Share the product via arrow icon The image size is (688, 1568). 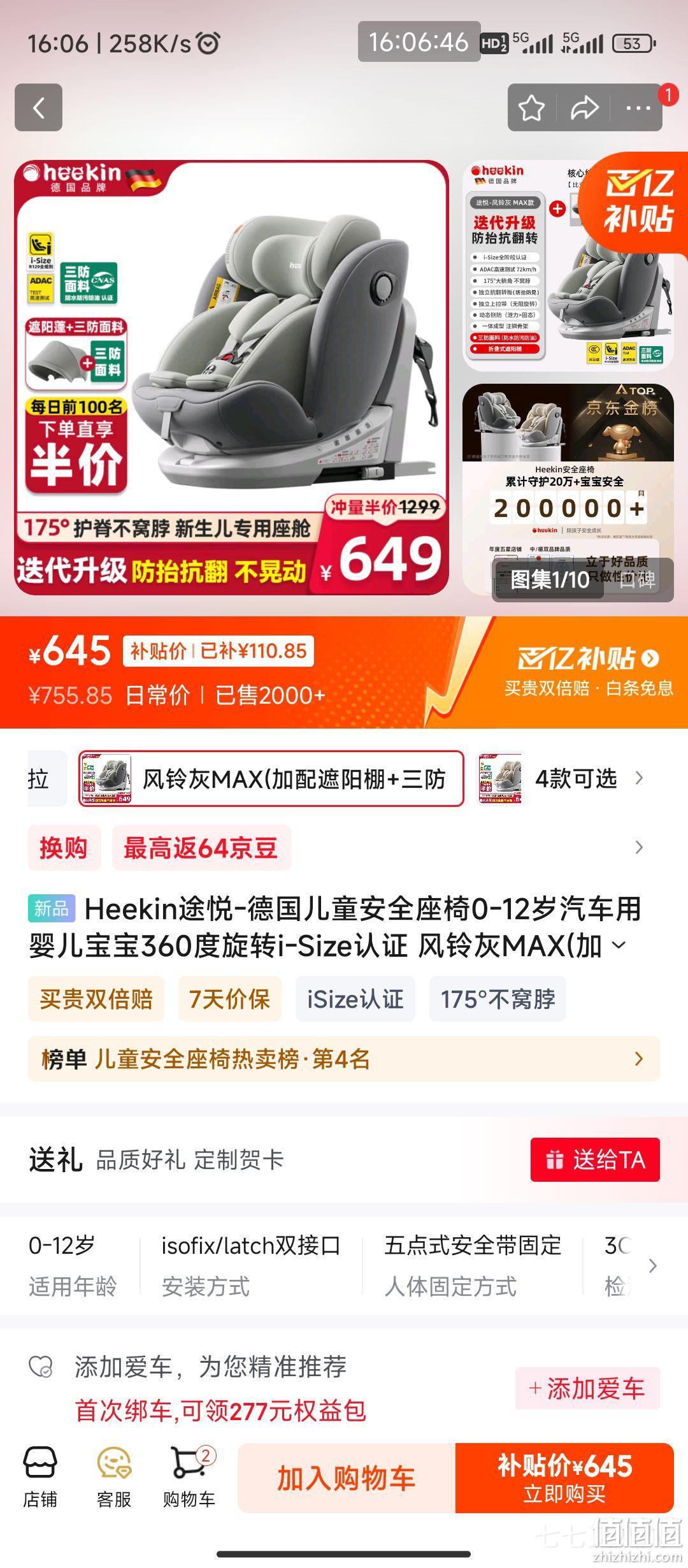[584, 108]
